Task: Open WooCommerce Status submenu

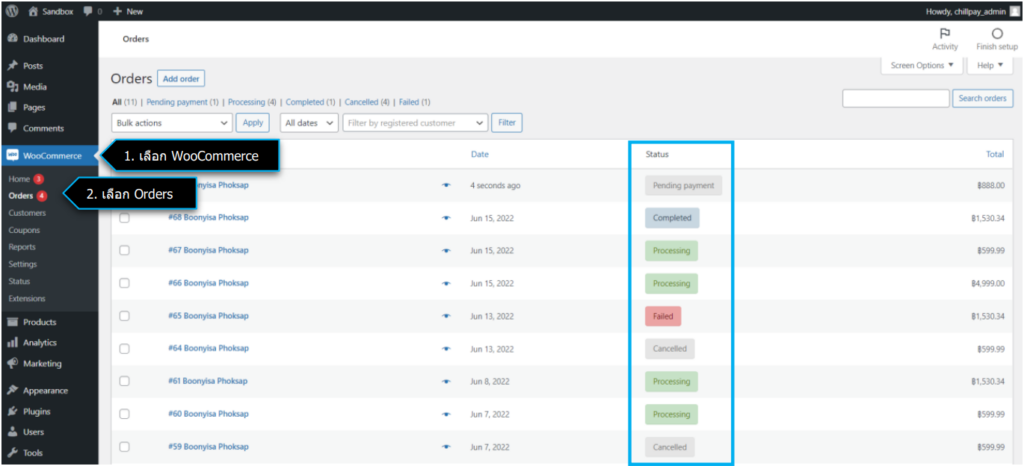Action: coord(19,281)
